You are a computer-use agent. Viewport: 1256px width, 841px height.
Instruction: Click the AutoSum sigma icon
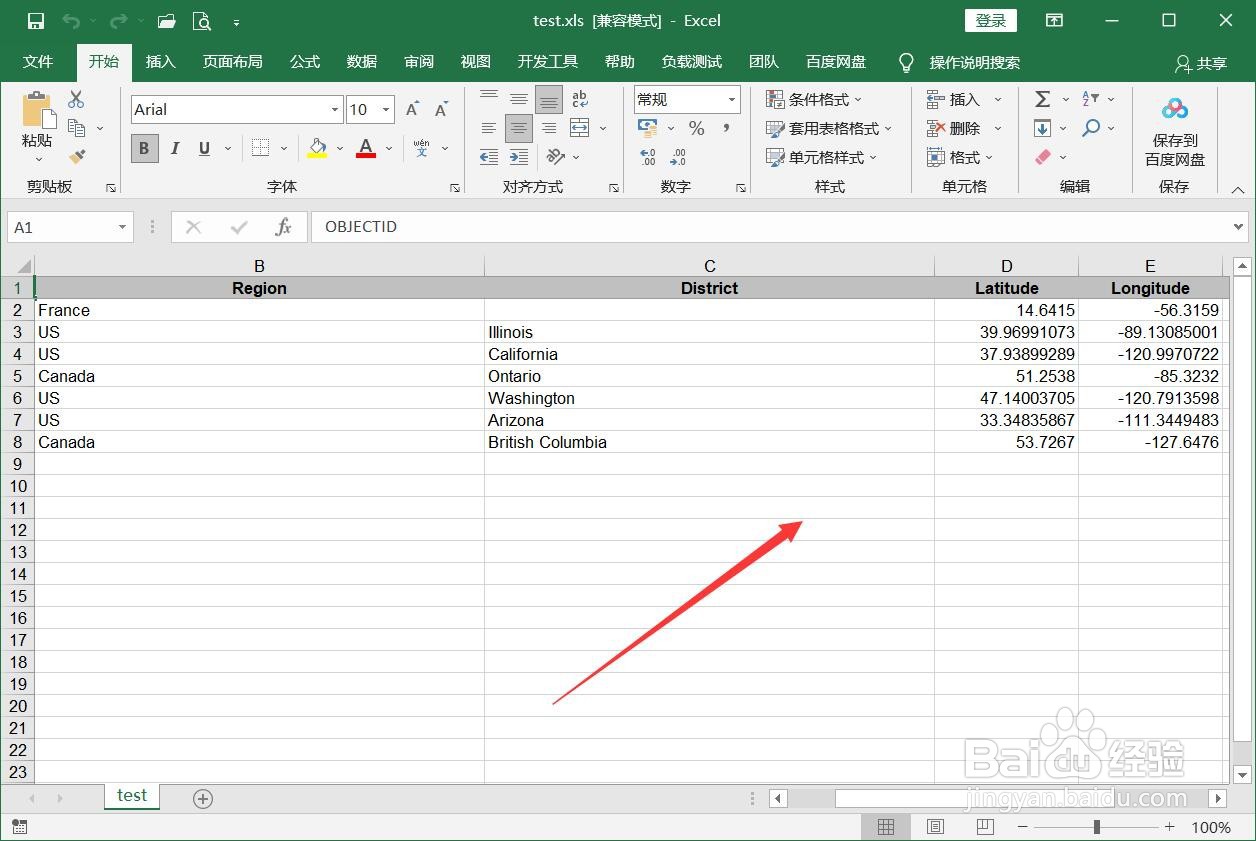[1042, 99]
